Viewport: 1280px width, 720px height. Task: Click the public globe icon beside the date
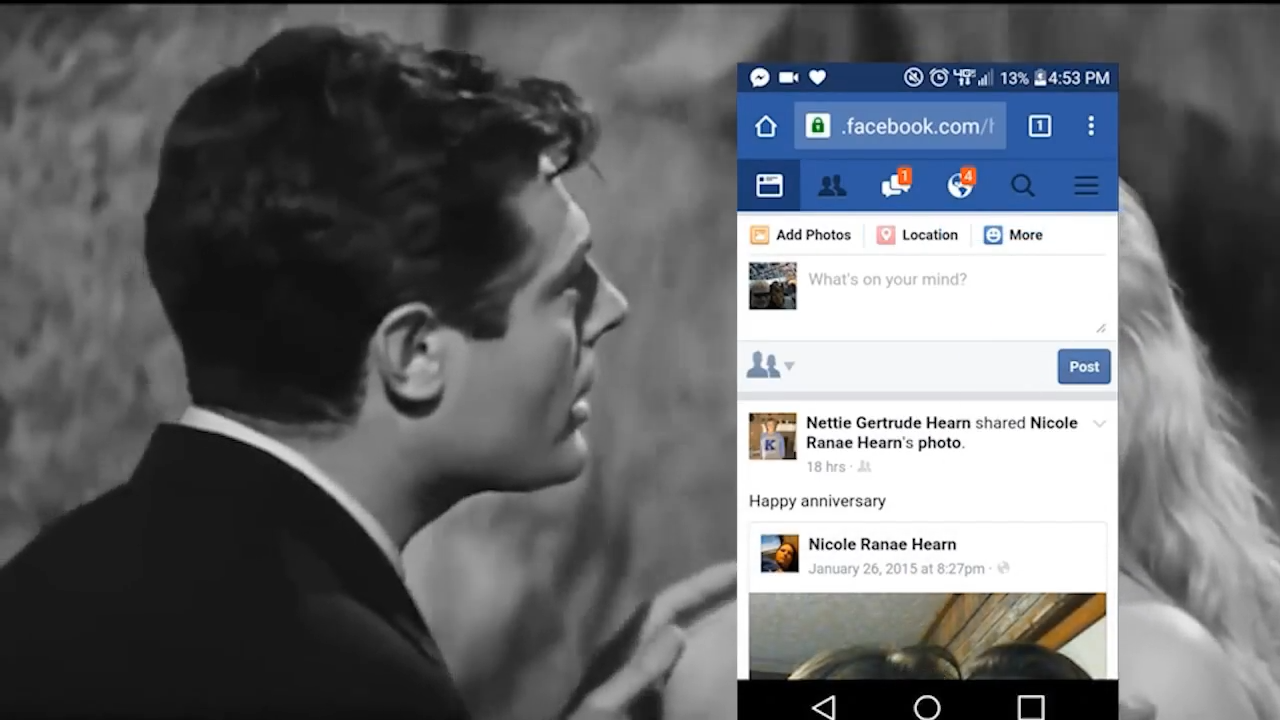[1003, 569]
